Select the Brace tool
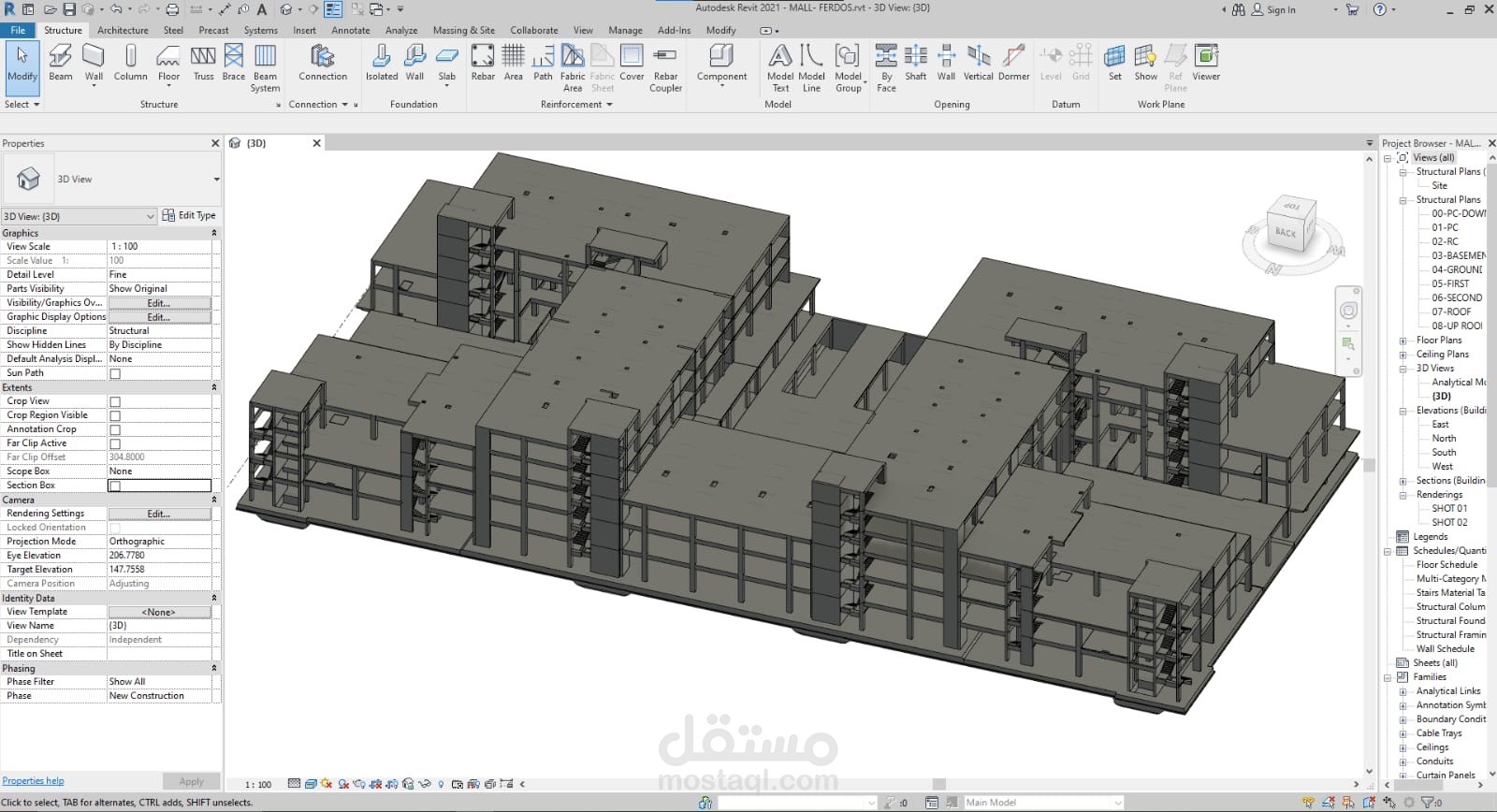The height and width of the screenshot is (812, 1497). 234,64
